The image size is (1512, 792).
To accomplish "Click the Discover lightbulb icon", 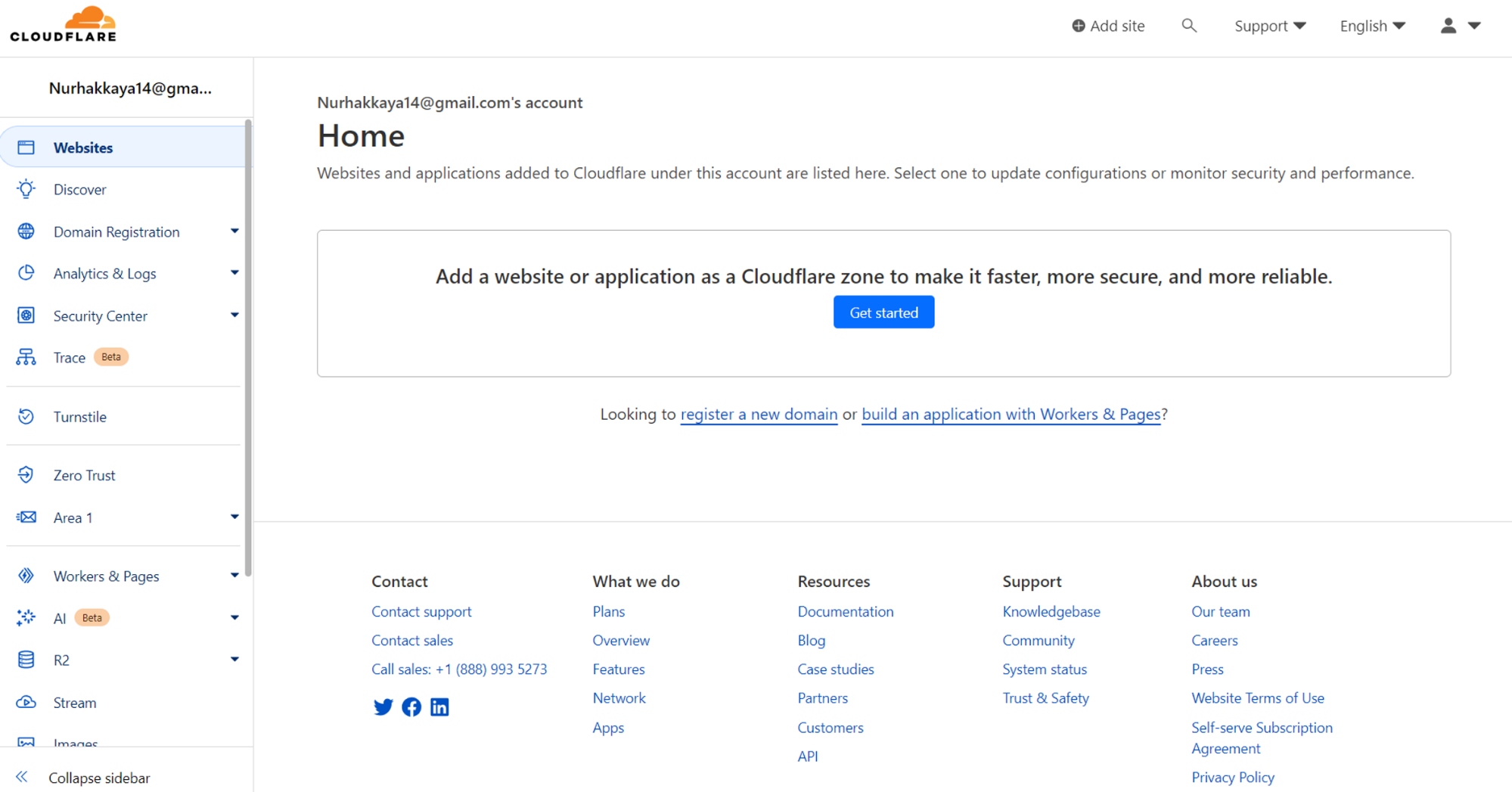I will pyautogui.click(x=26, y=189).
